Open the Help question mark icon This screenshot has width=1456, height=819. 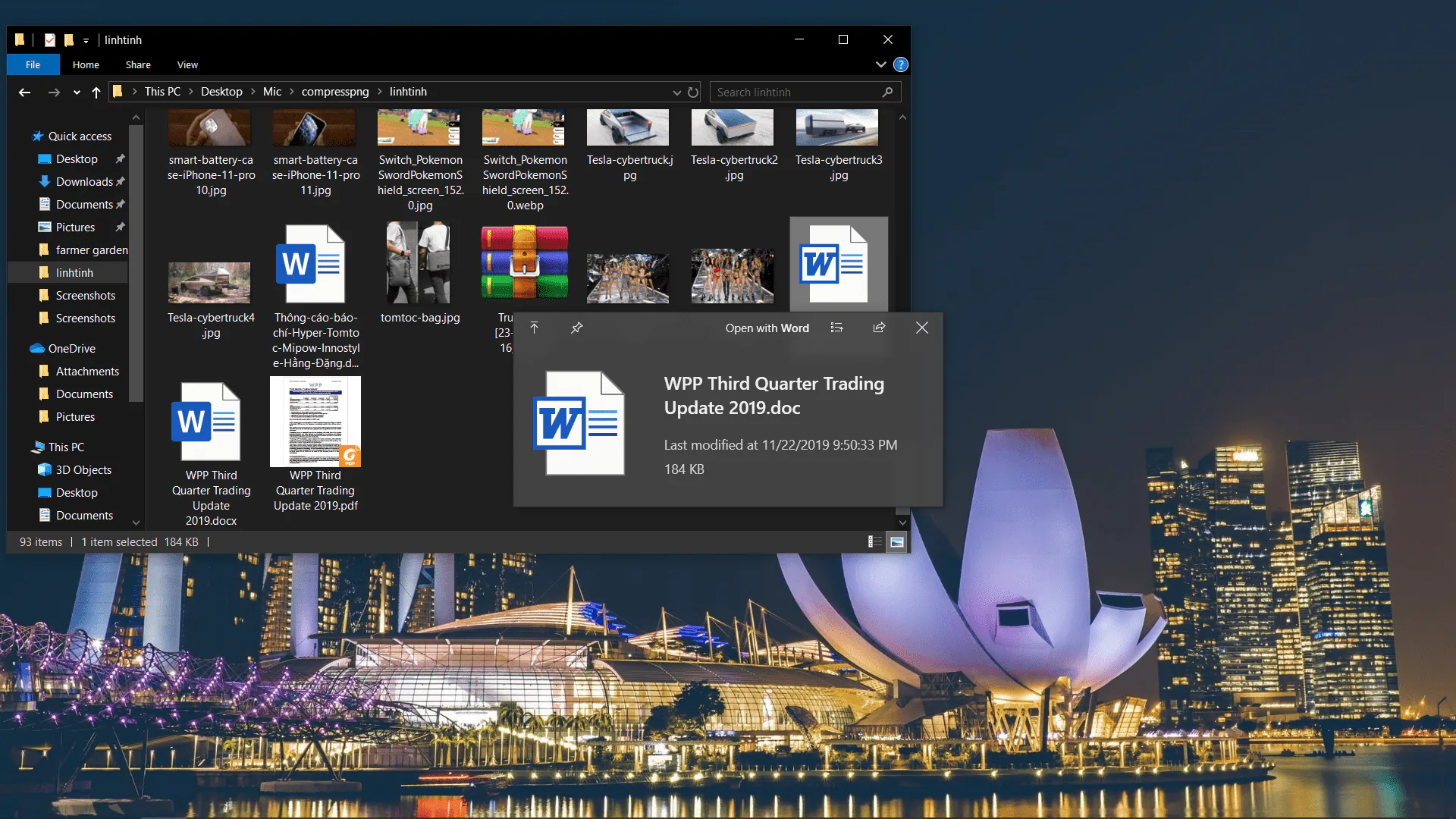[901, 64]
